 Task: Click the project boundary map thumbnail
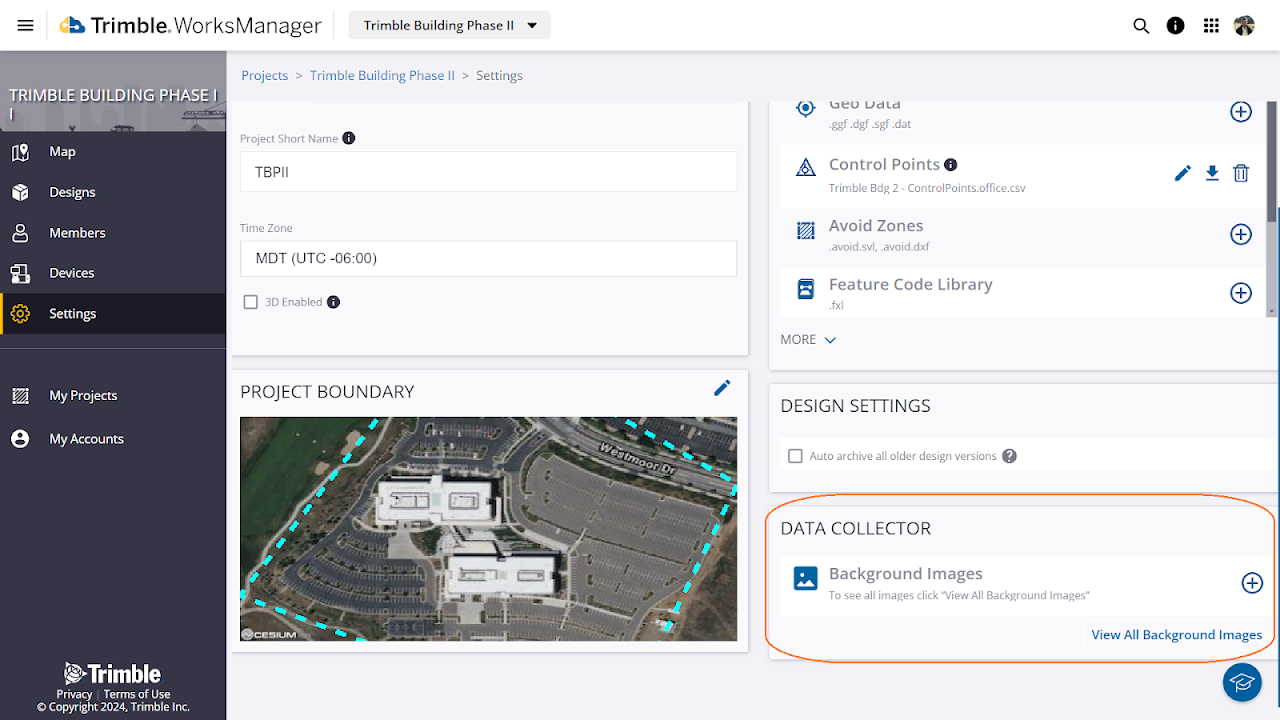click(x=488, y=529)
